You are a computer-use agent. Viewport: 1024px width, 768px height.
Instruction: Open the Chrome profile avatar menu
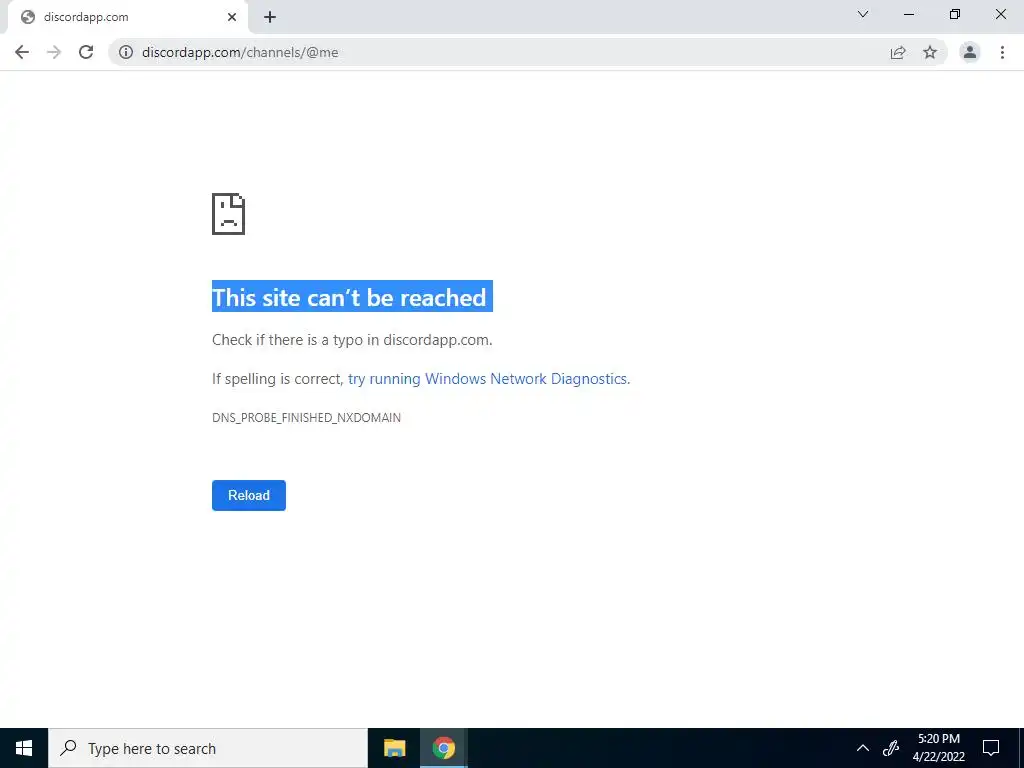point(970,52)
